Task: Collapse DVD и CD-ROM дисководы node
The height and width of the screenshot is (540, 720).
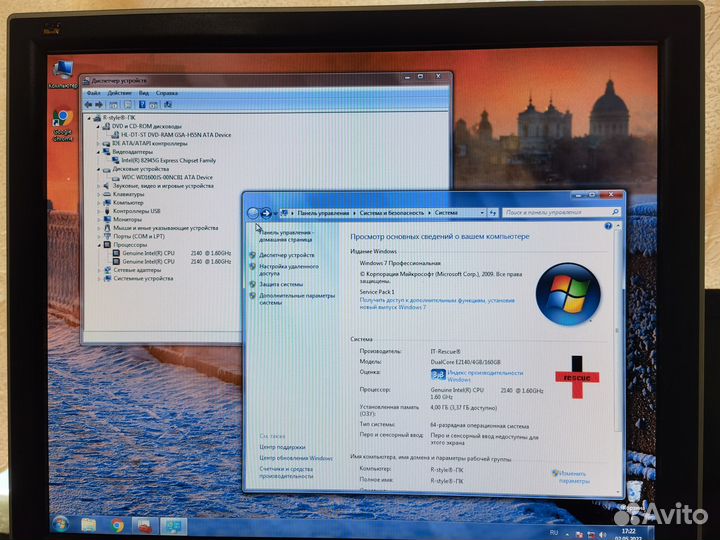Action: pos(98,126)
